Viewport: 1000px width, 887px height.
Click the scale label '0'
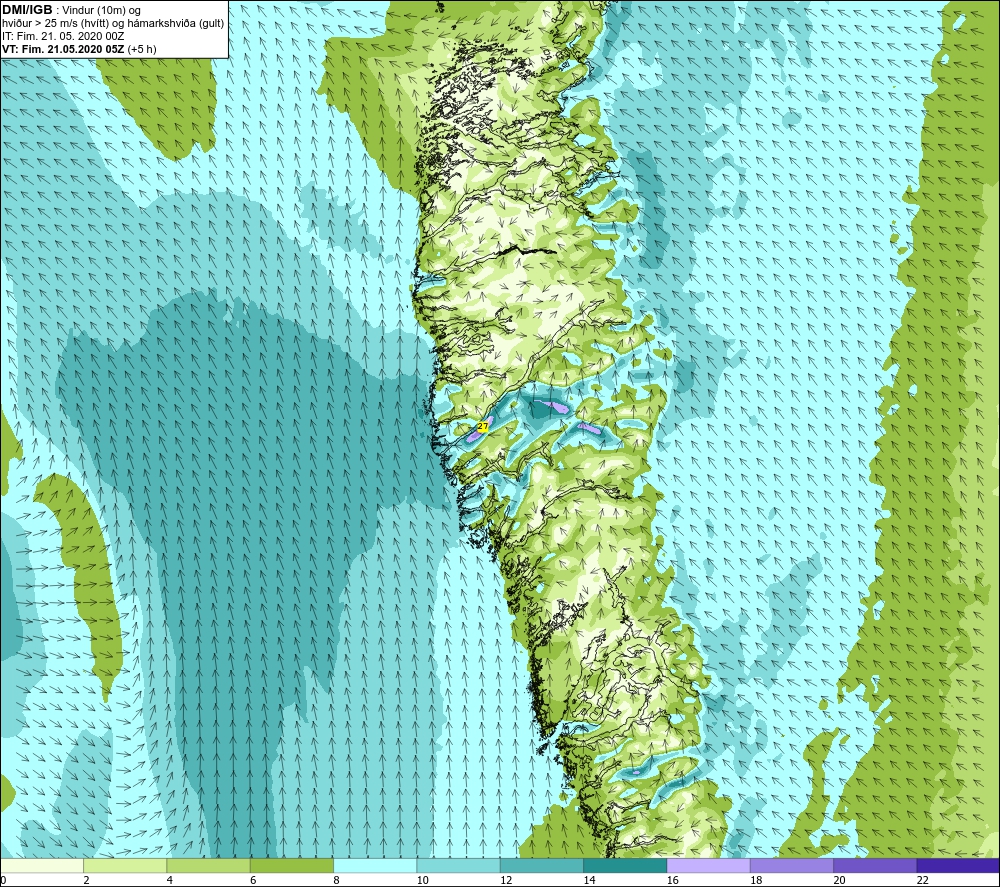point(3,880)
